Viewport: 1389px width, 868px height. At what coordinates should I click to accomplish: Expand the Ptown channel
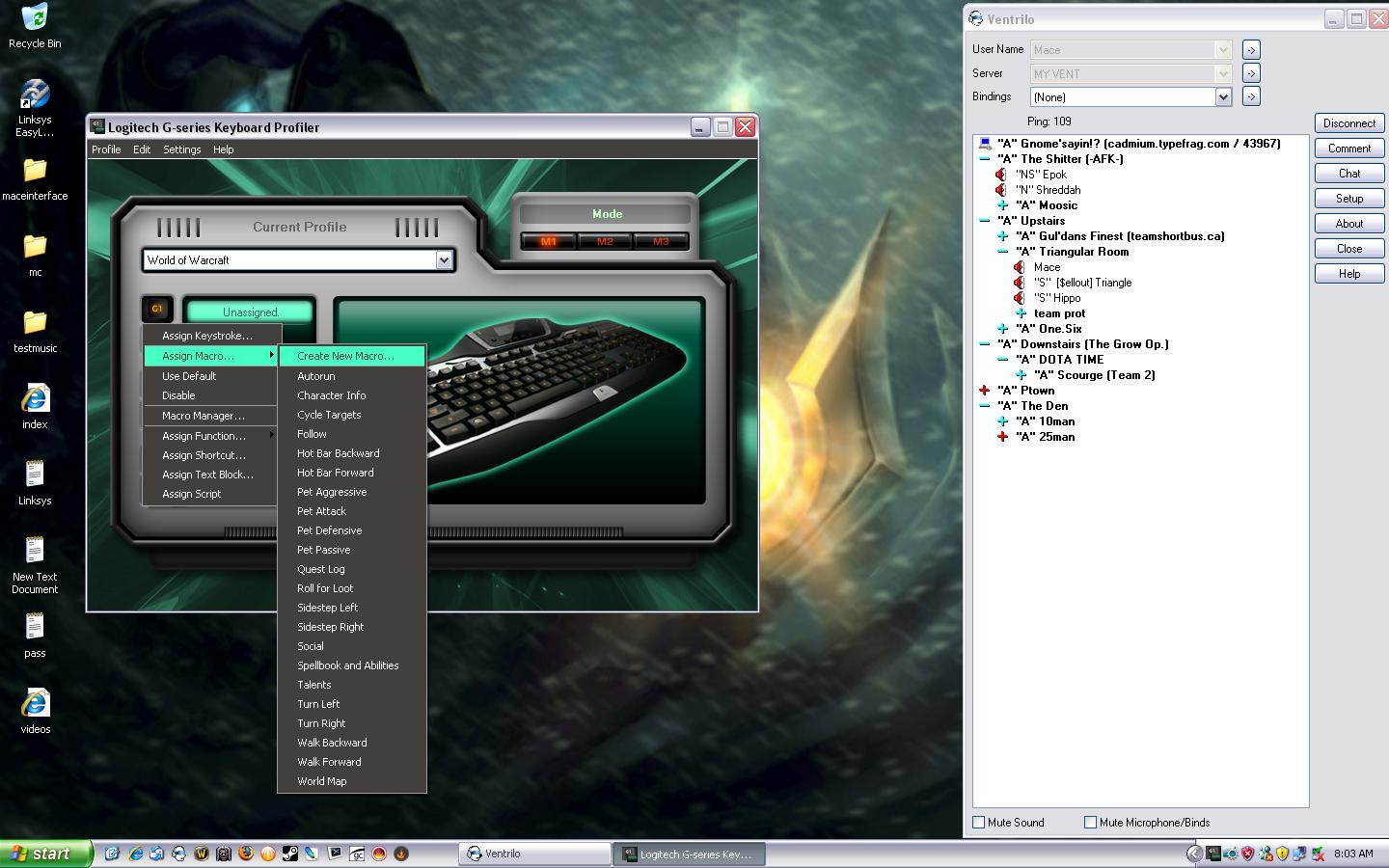click(984, 391)
